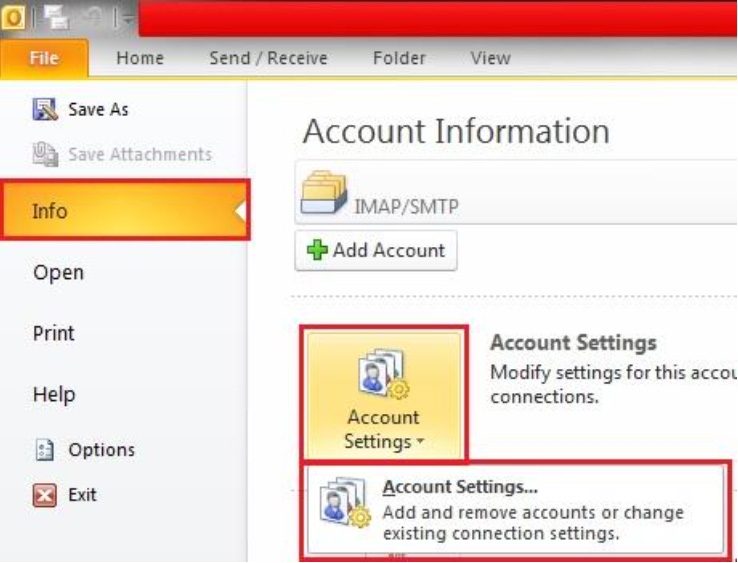738x563 pixels.
Task: Click the Options sheet icon
Action: coord(45,450)
